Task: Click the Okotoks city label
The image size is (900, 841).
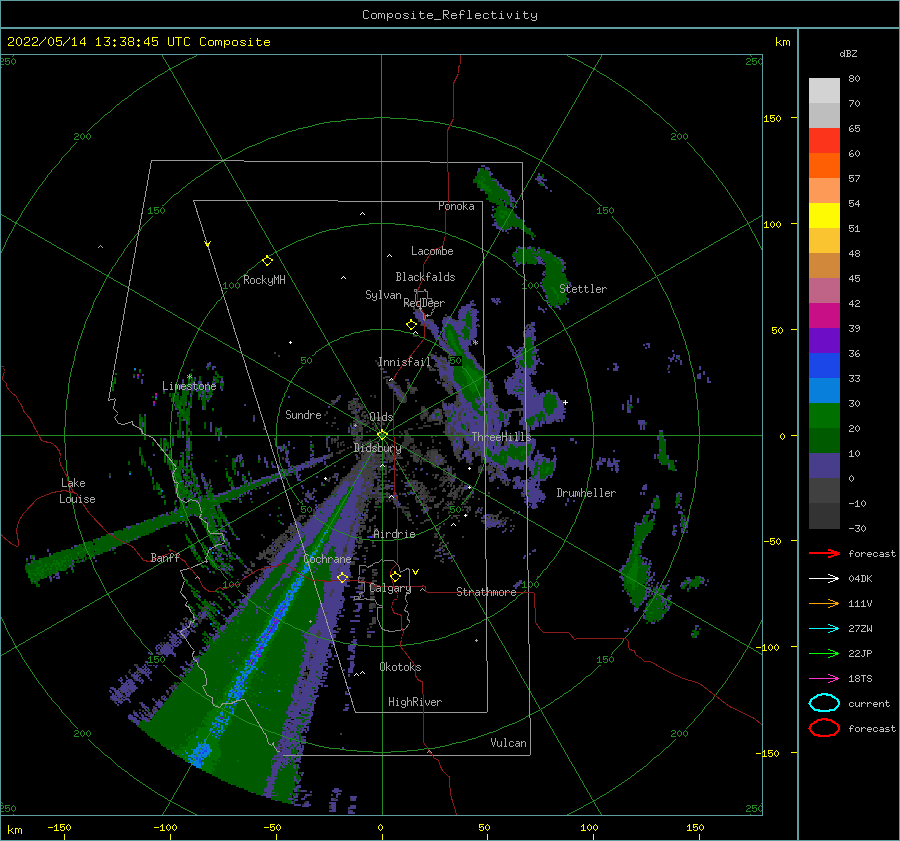Action: point(401,667)
